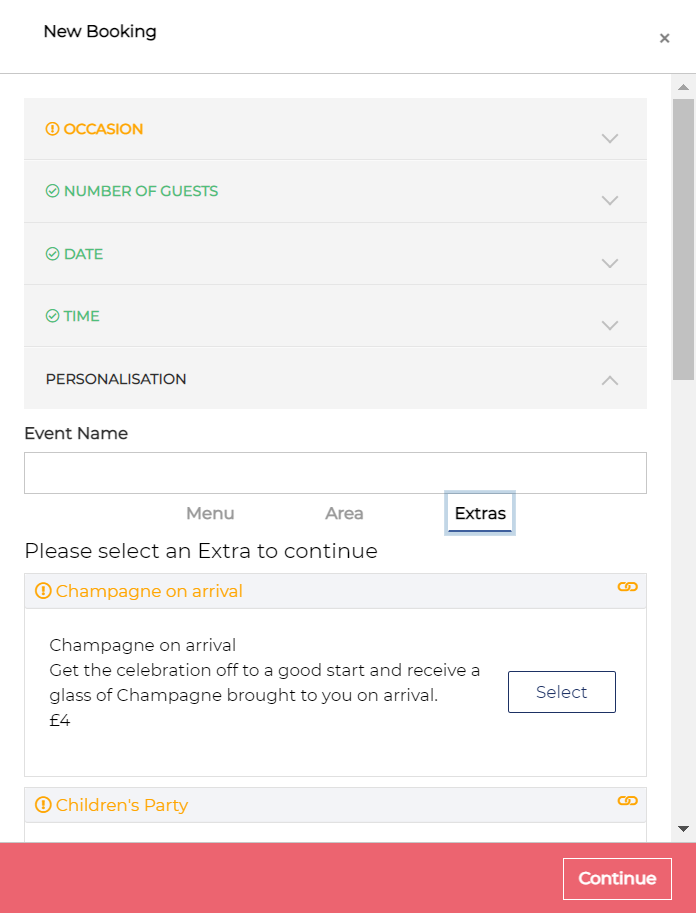Expand the TIME section chevron
Viewport: 696px width, 913px height.
pos(610,325)
